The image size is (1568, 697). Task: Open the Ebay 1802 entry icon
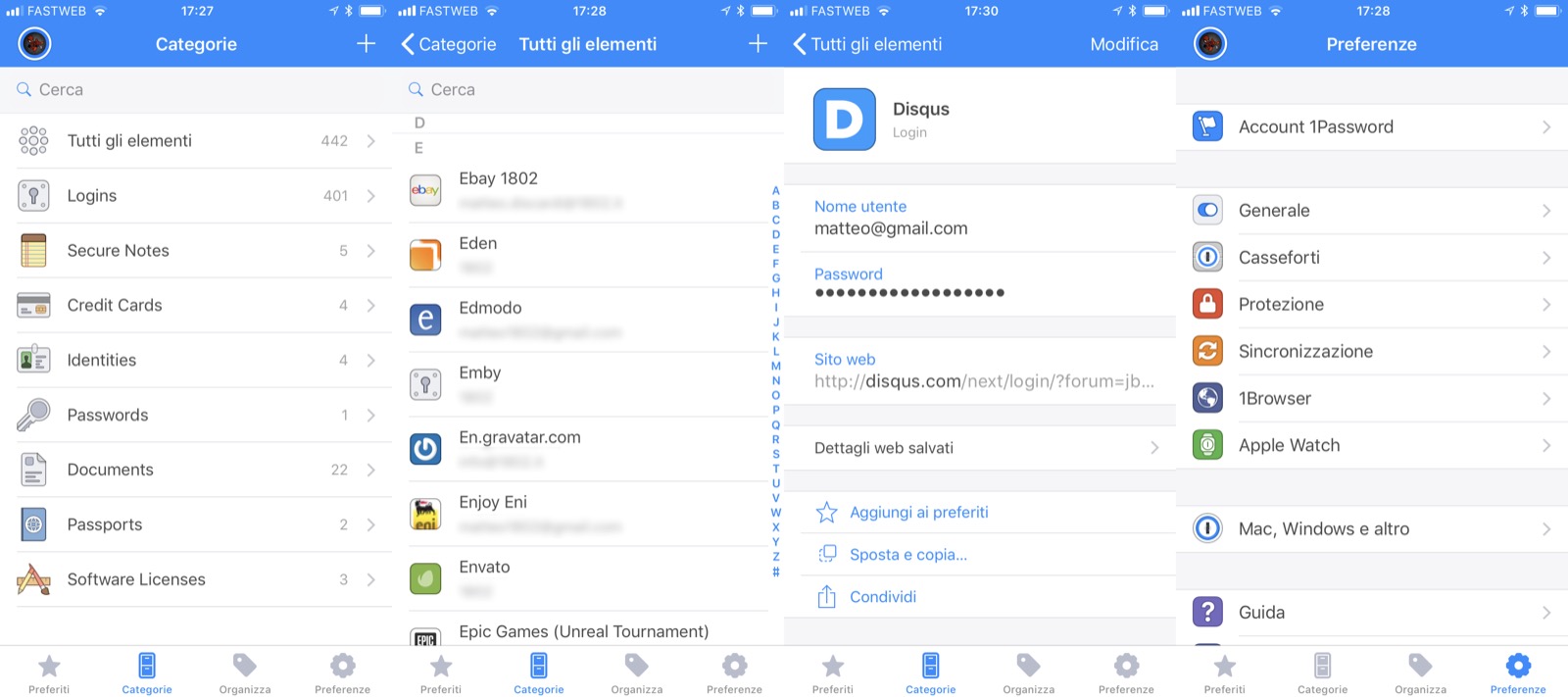pos(425,190)
